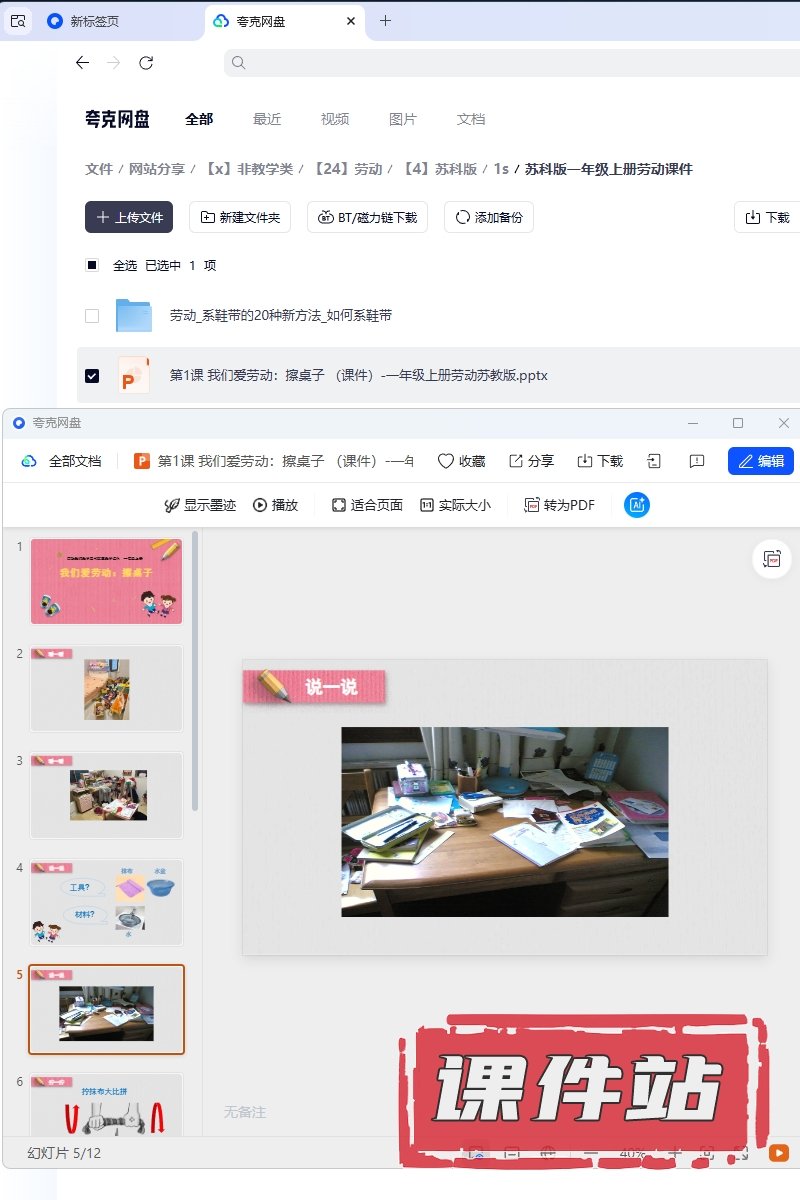Show ink annotations toggle
This screenshot has height=1200, width=800.
point(200,505)
